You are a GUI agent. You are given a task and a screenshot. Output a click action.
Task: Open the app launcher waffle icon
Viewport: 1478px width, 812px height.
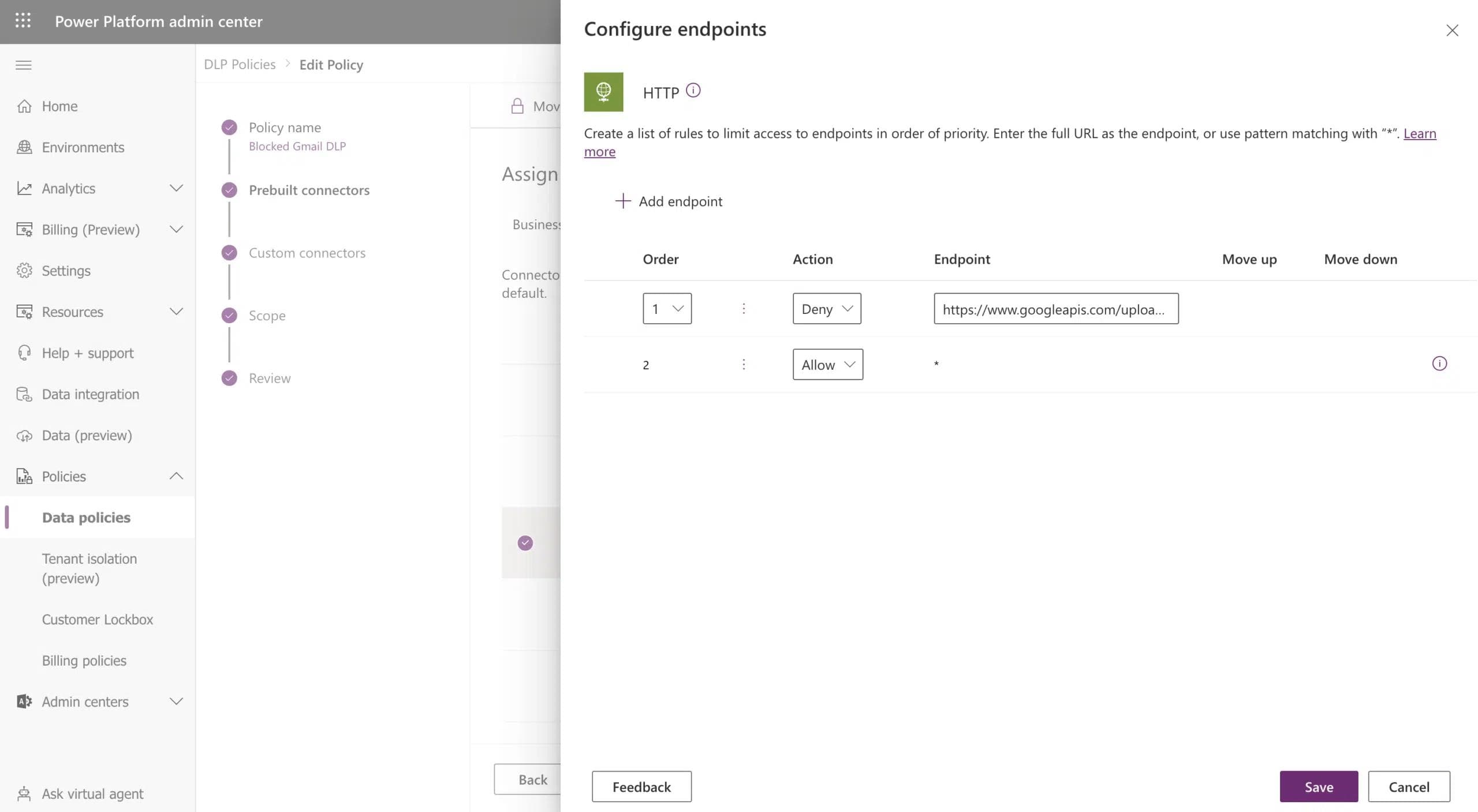(x=23, y=21)
